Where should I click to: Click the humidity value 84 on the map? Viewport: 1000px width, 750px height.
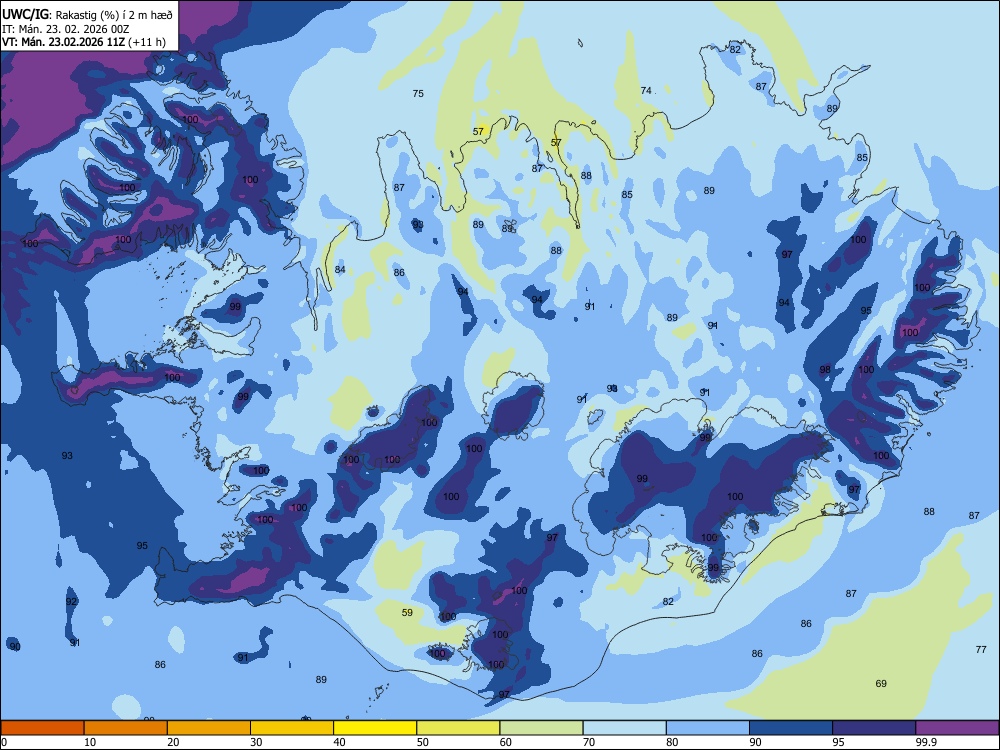[340, 269]
